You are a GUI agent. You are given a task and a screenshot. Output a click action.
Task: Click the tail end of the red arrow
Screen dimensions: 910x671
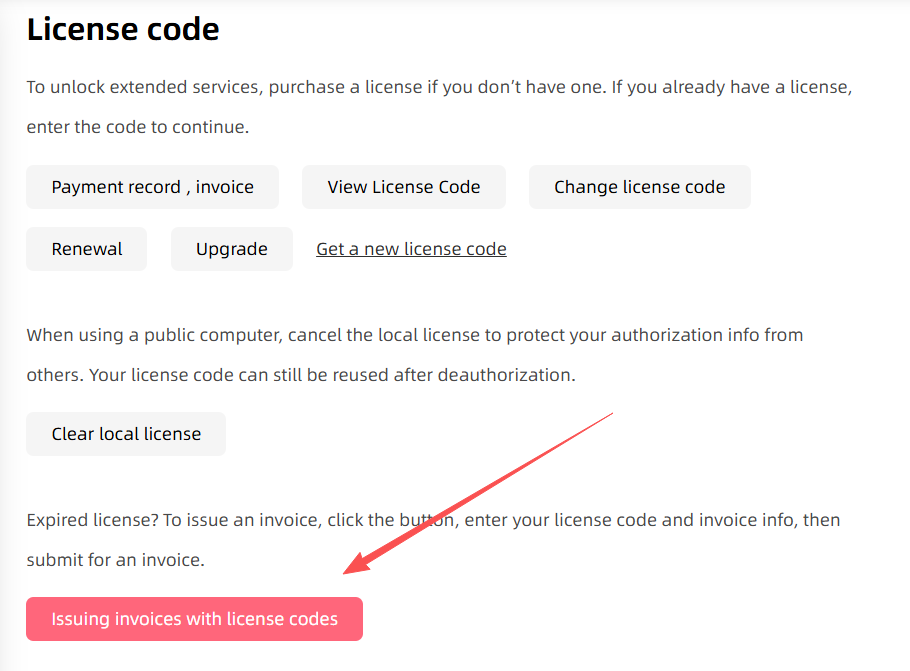click(611, 412)
